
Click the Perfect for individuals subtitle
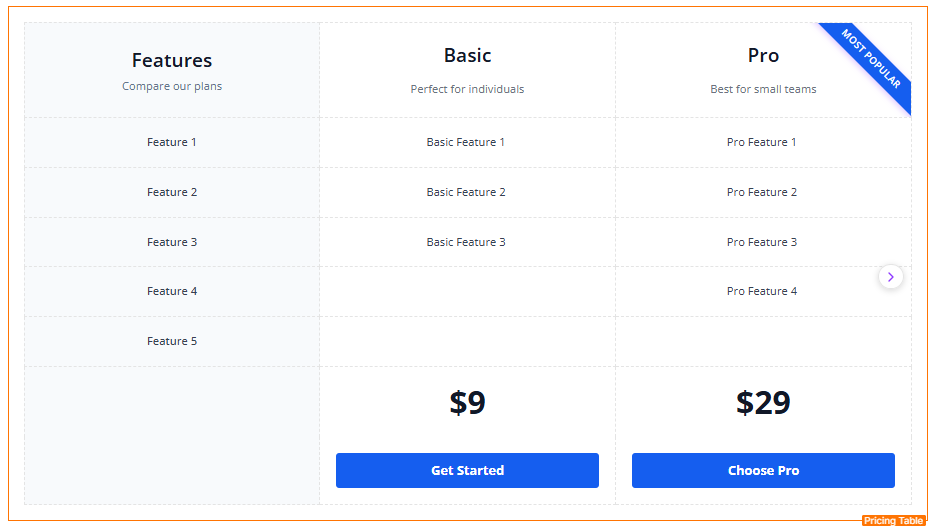click(x=467, y=89)
